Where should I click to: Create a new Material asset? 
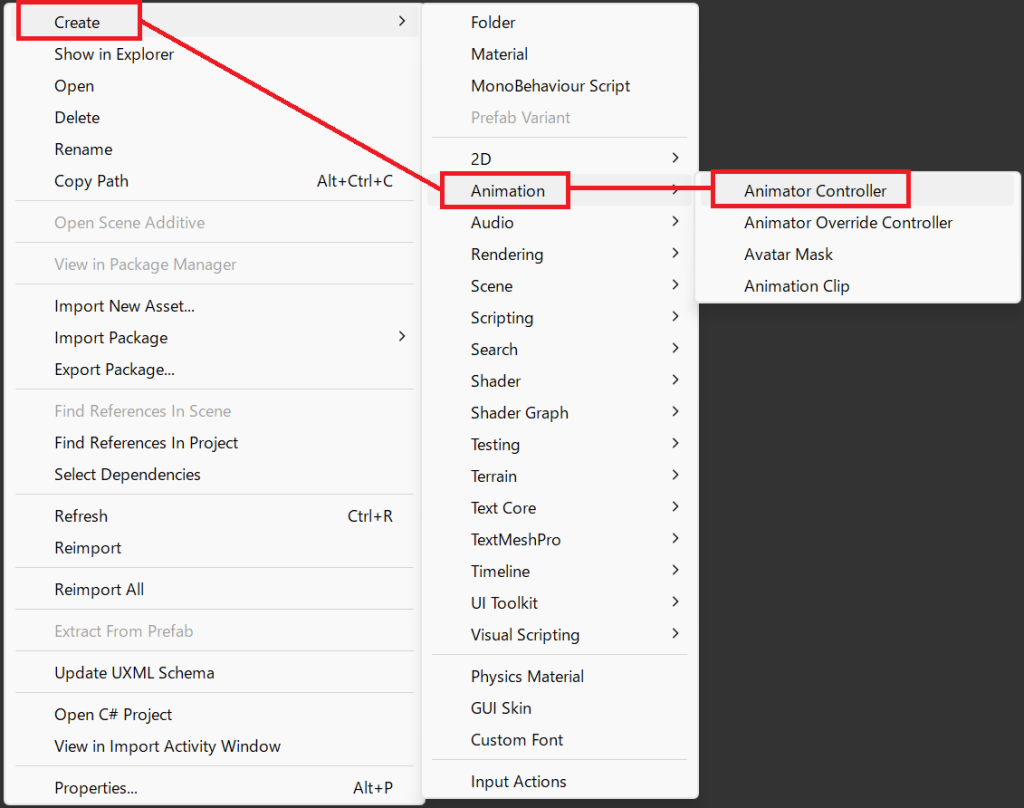tap(499, 54)
